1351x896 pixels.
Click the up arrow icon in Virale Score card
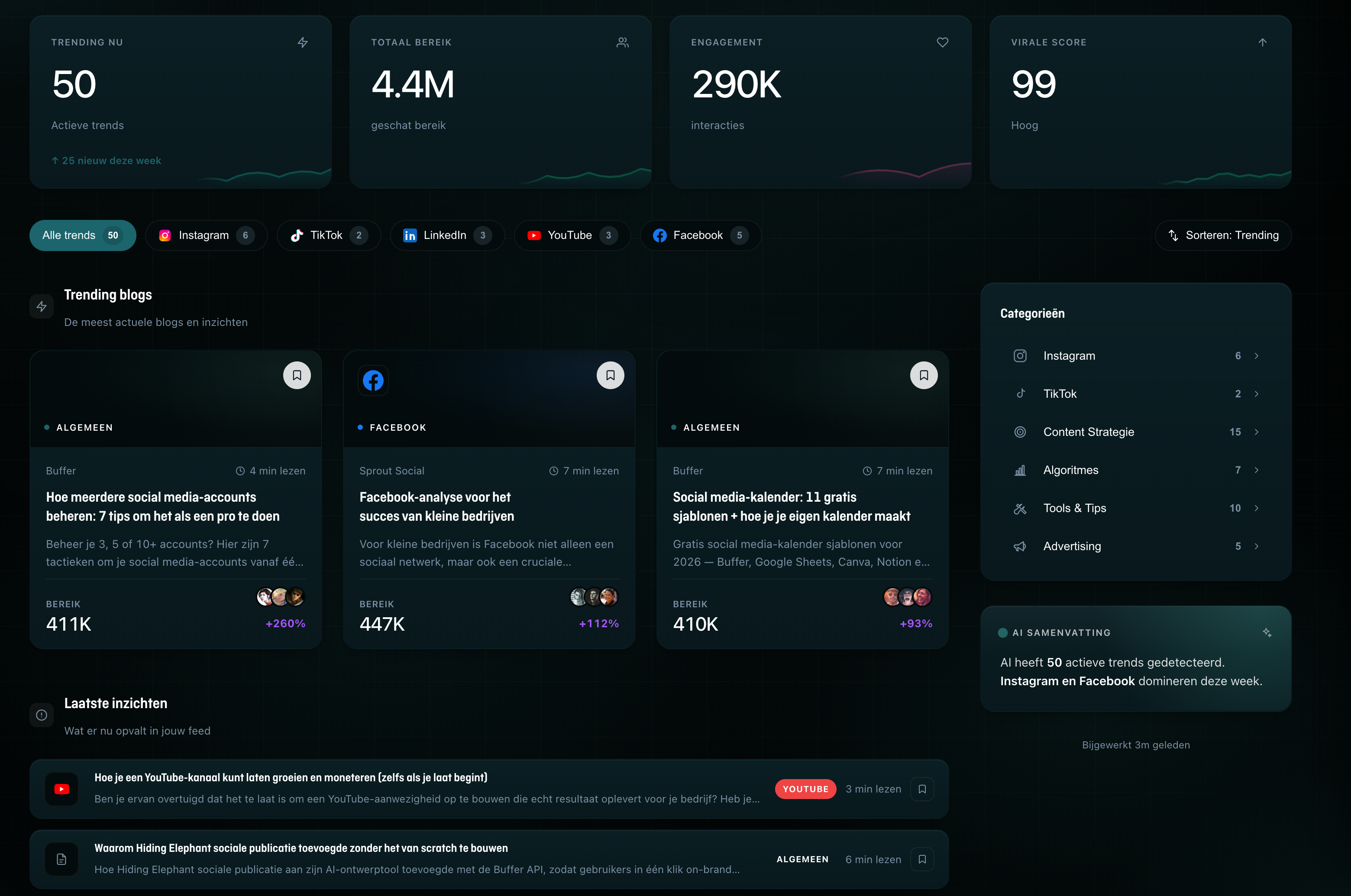[1262, 42]
